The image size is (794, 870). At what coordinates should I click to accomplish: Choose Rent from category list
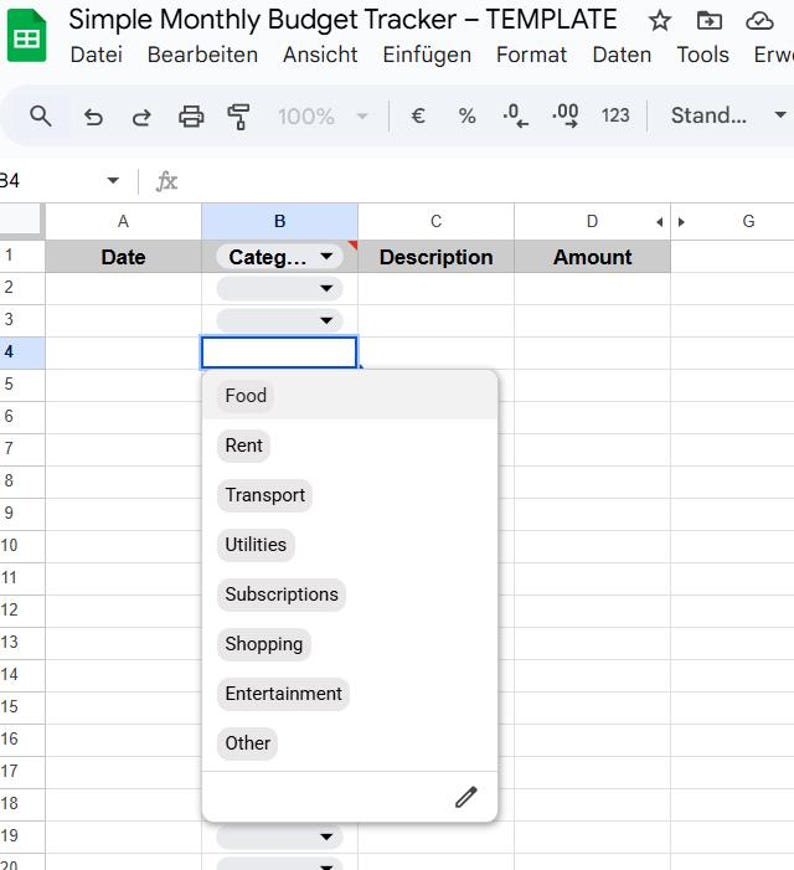click(x=350, y=446)
